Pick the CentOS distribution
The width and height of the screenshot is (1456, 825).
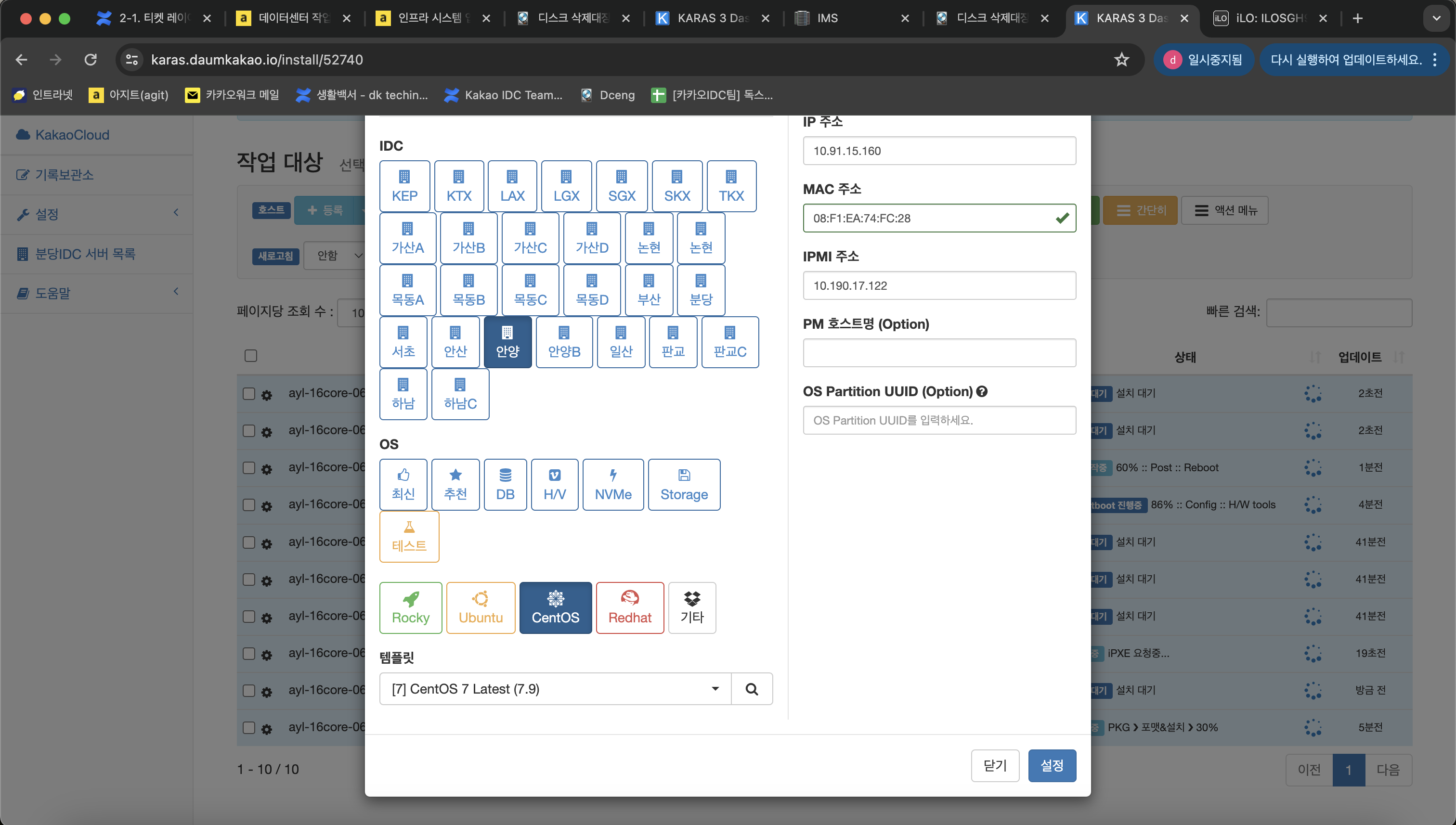point(556,608)
